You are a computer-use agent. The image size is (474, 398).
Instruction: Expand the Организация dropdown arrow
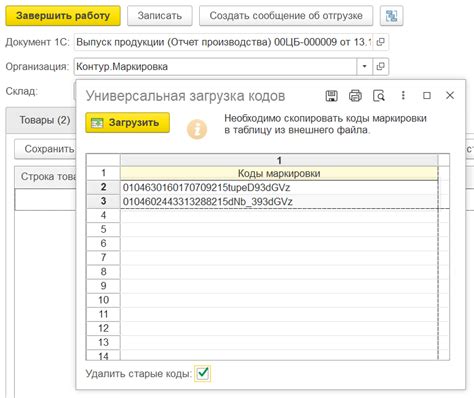(x=364, y=67)
